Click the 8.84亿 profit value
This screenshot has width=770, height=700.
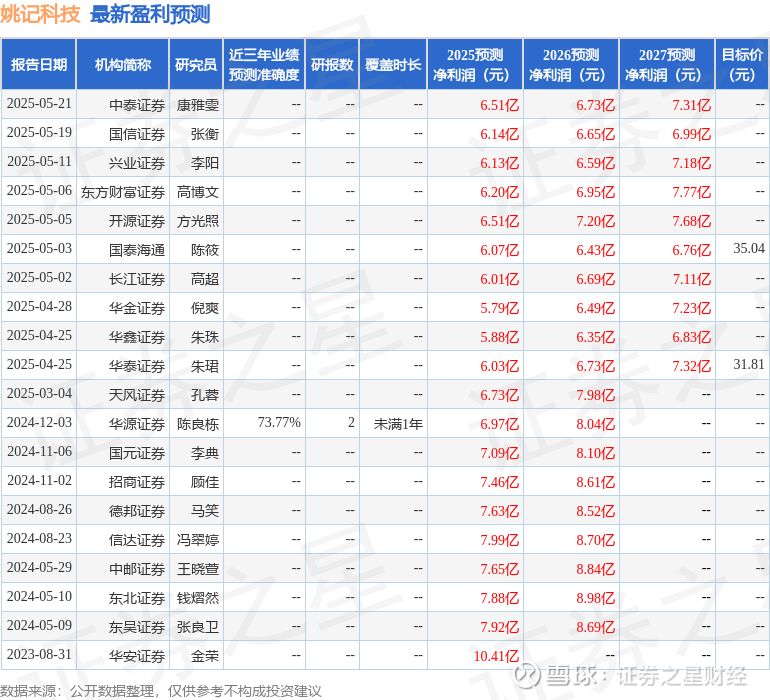[596, 569]
